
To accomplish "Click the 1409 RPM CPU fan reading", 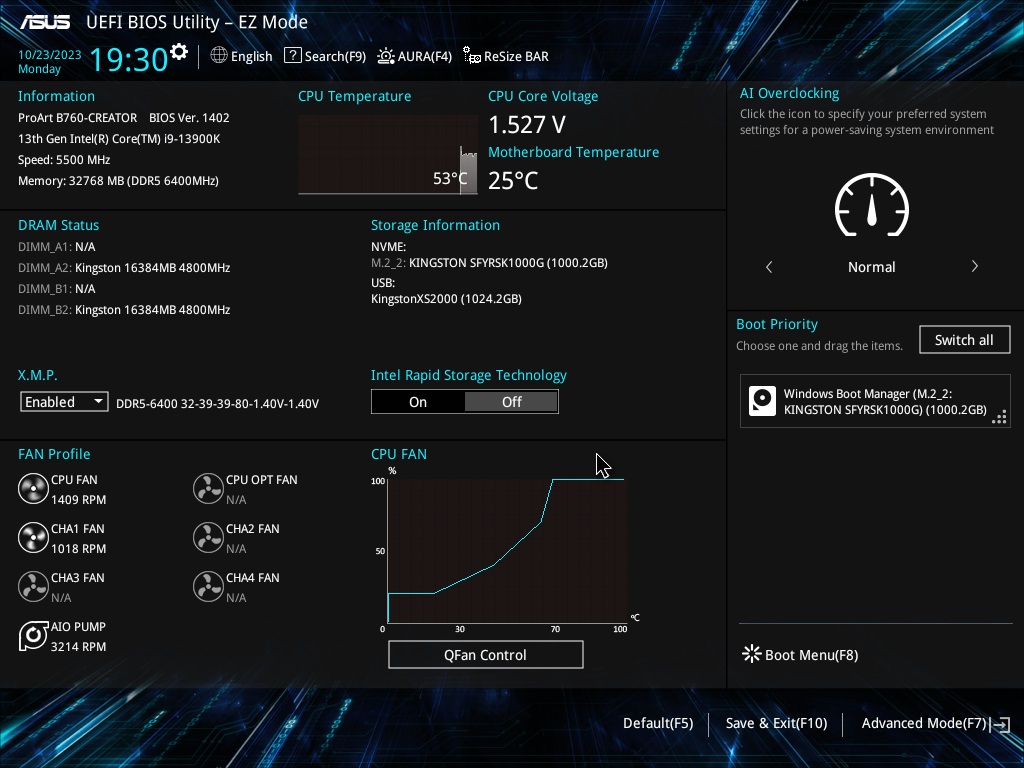I will (78, 500).
